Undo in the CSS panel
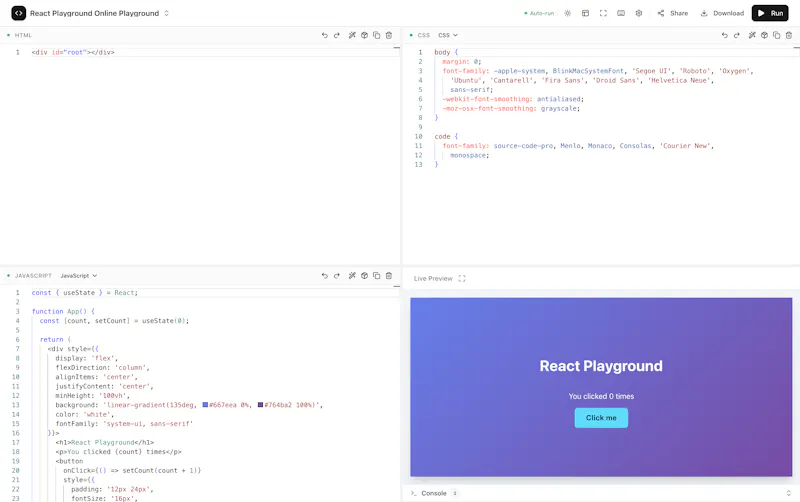The height and width of the screenshot is (502, 800). 724,35
